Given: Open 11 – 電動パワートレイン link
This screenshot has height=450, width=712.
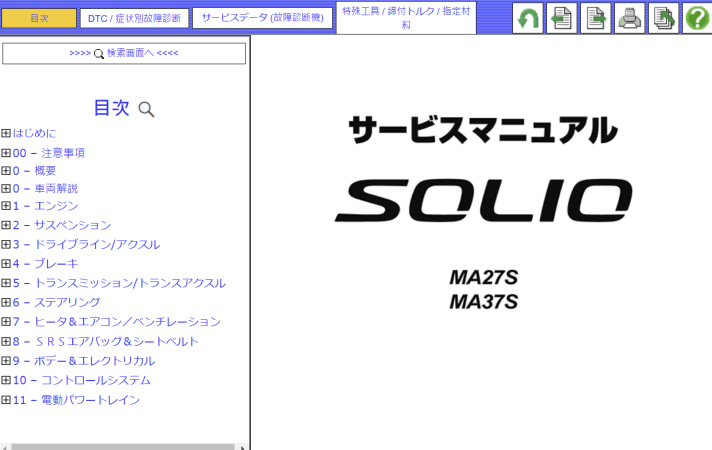Looking at the screenshot, I should [76, 400].
